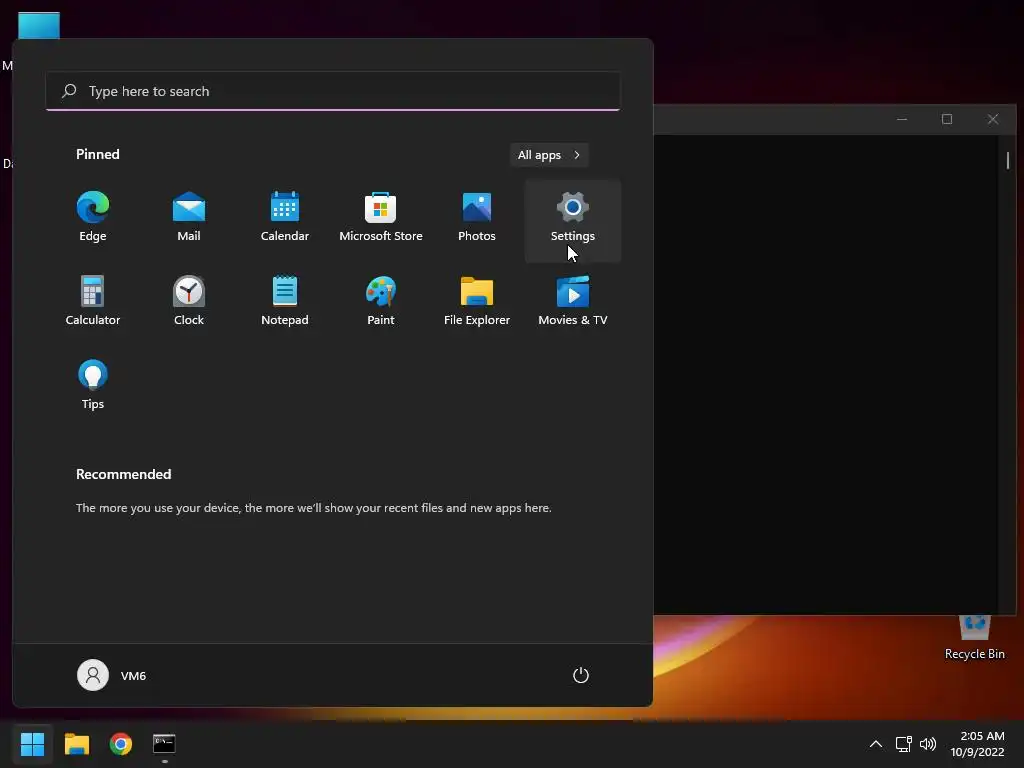
Task: Close the background terminal window
Action: [x=993, y=119]
